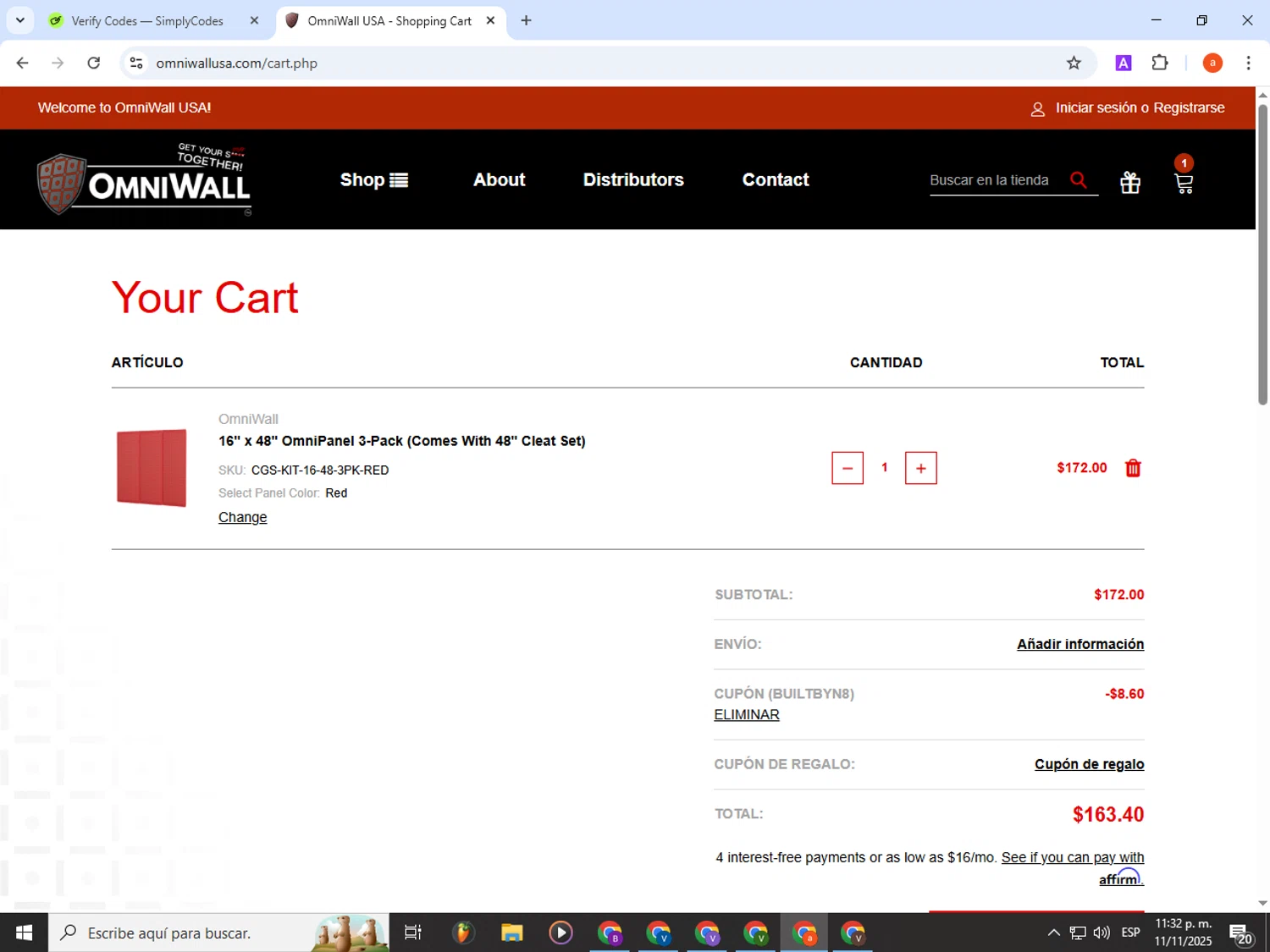Image resolution: width=1270 pixels, height=952 pixels.
Task: Bookmark page with the star icon
Action: tap(1074, 63)
